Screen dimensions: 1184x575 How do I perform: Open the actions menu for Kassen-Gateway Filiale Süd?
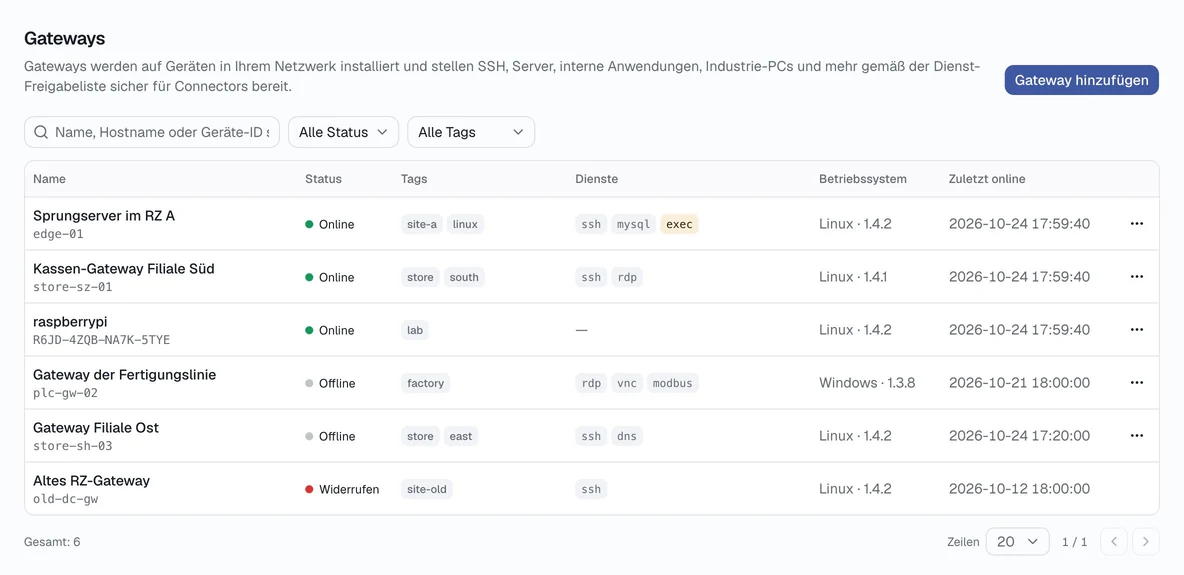click(x=1136, y=277)
